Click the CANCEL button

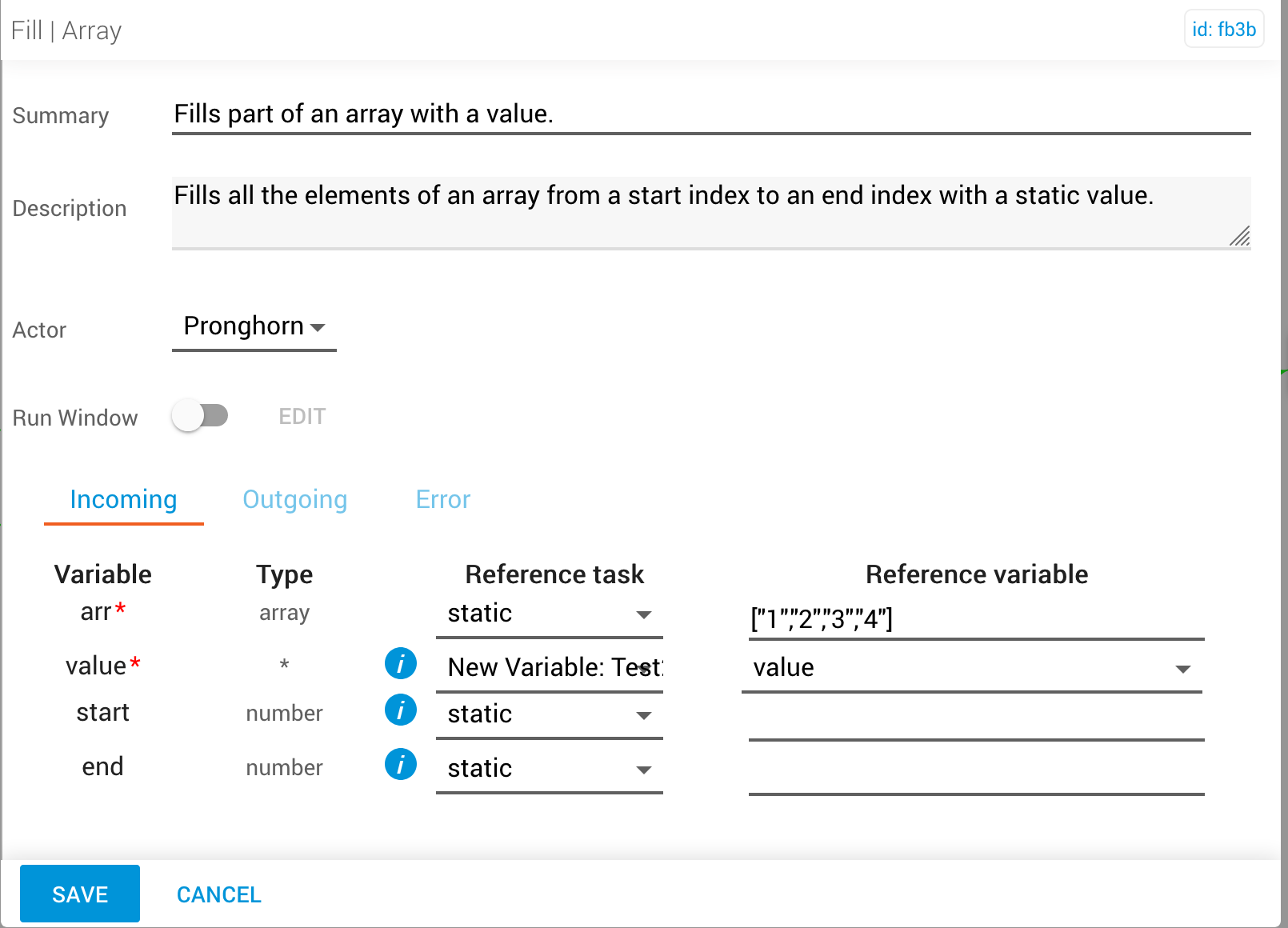pos(219,894)
